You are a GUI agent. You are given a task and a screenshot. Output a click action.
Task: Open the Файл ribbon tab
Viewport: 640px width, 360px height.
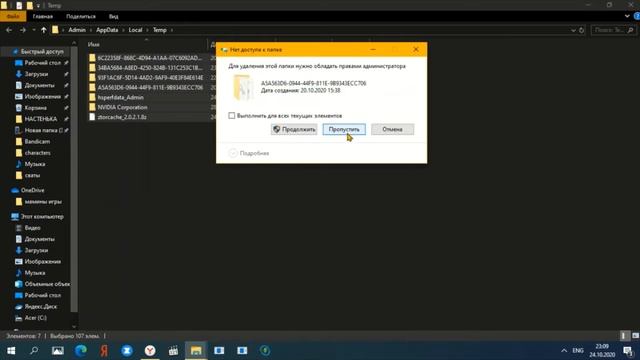tap(13, 16)
